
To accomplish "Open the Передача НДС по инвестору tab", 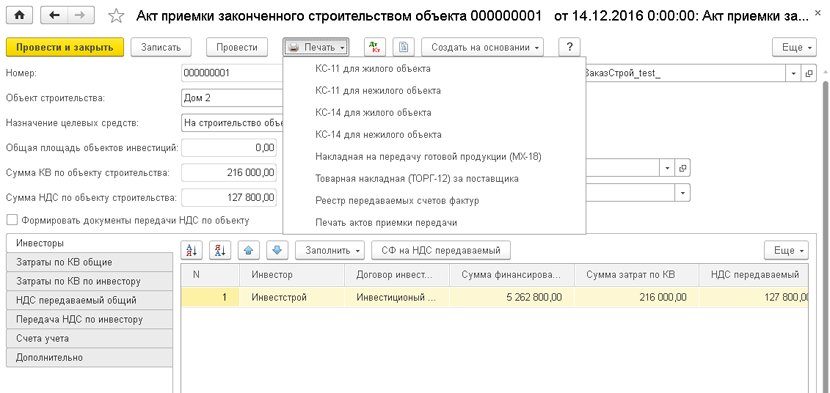I will click(x=89, y=319).
